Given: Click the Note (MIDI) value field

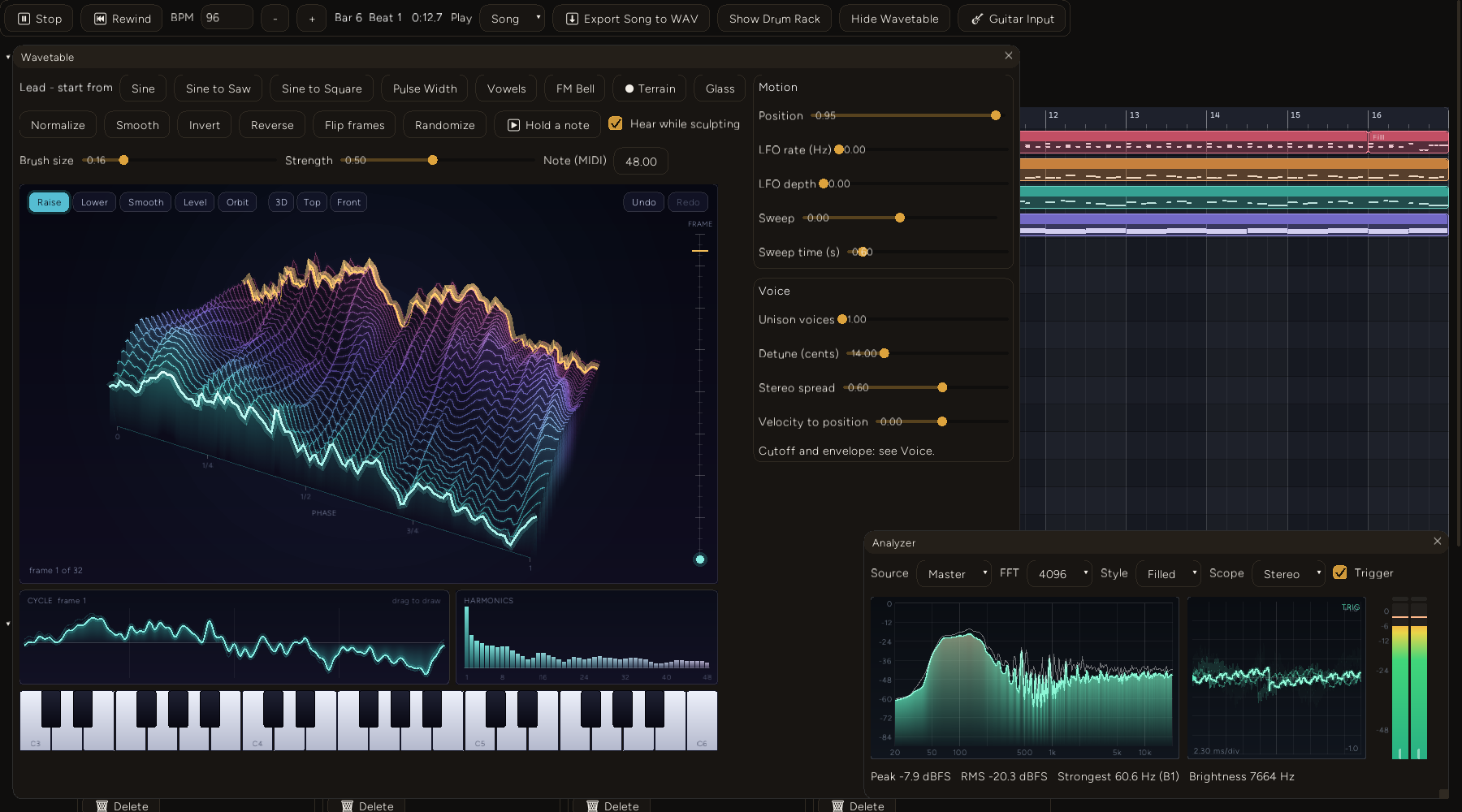Looking at the screenshot, I should pos(641,162).
